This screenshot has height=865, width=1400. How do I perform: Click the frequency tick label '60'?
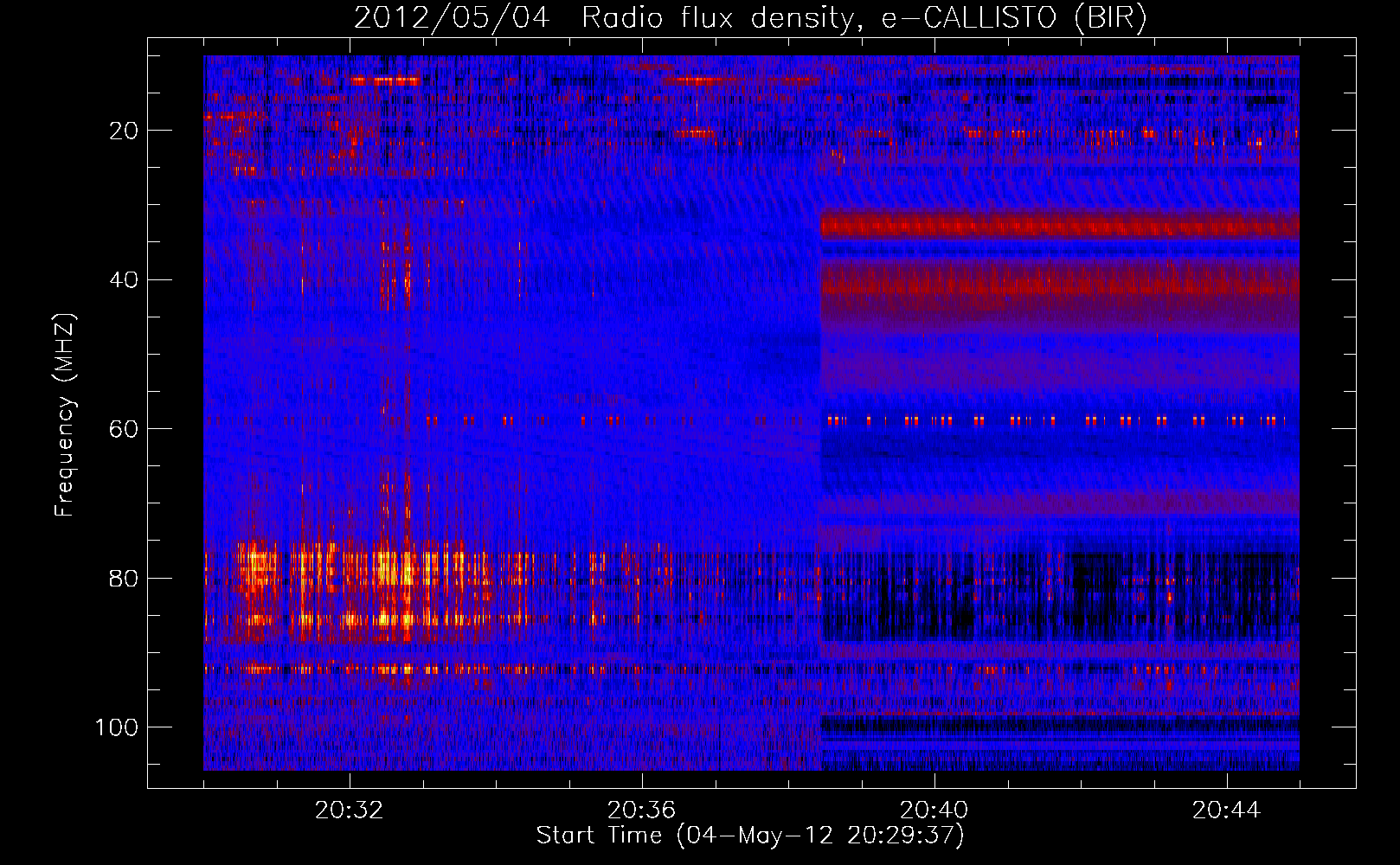coord(124,429)
